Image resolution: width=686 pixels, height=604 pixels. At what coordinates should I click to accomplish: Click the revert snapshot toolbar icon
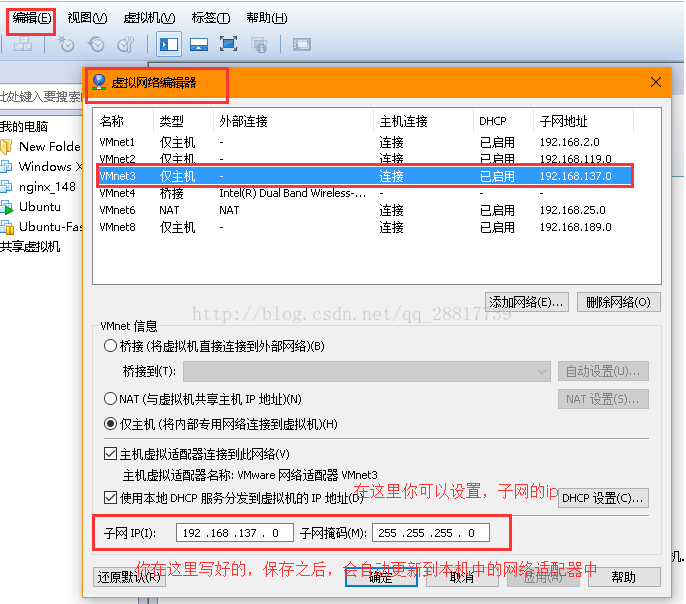[x=96, y=44]
